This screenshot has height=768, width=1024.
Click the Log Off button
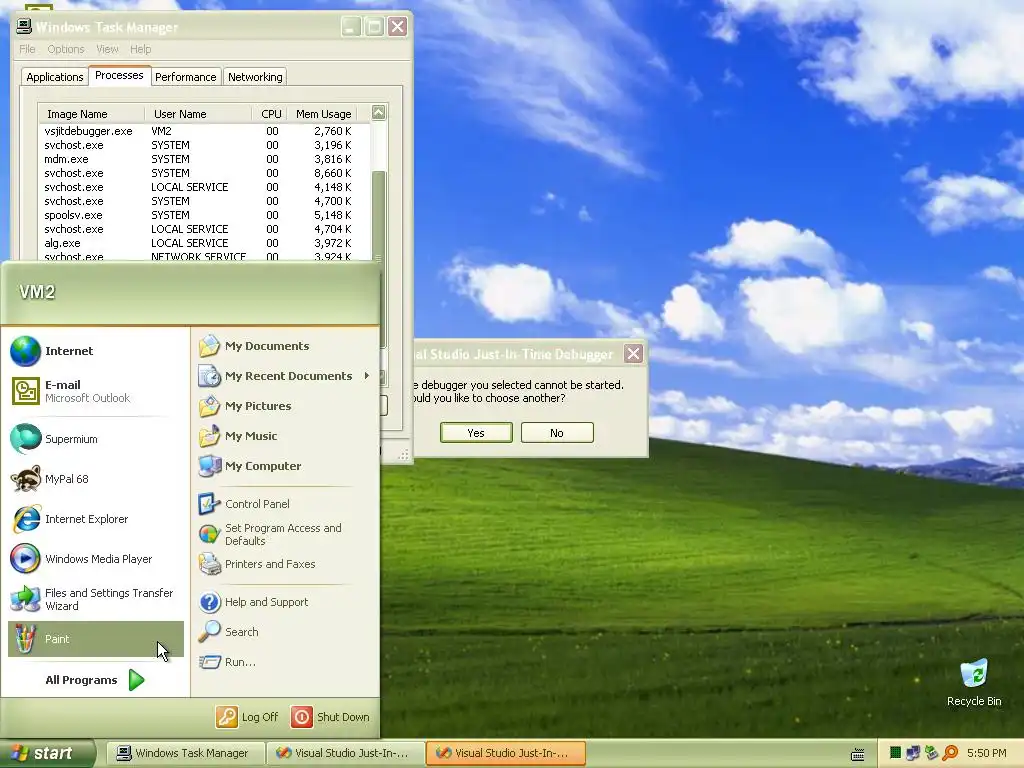(x=248, y=717)
